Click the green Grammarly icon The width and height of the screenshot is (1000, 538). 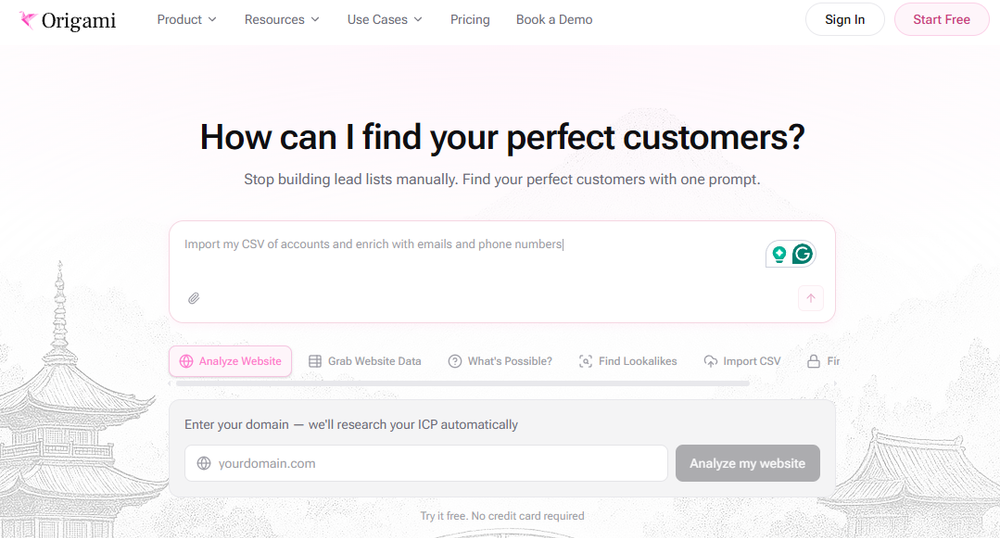click(802, 254)
